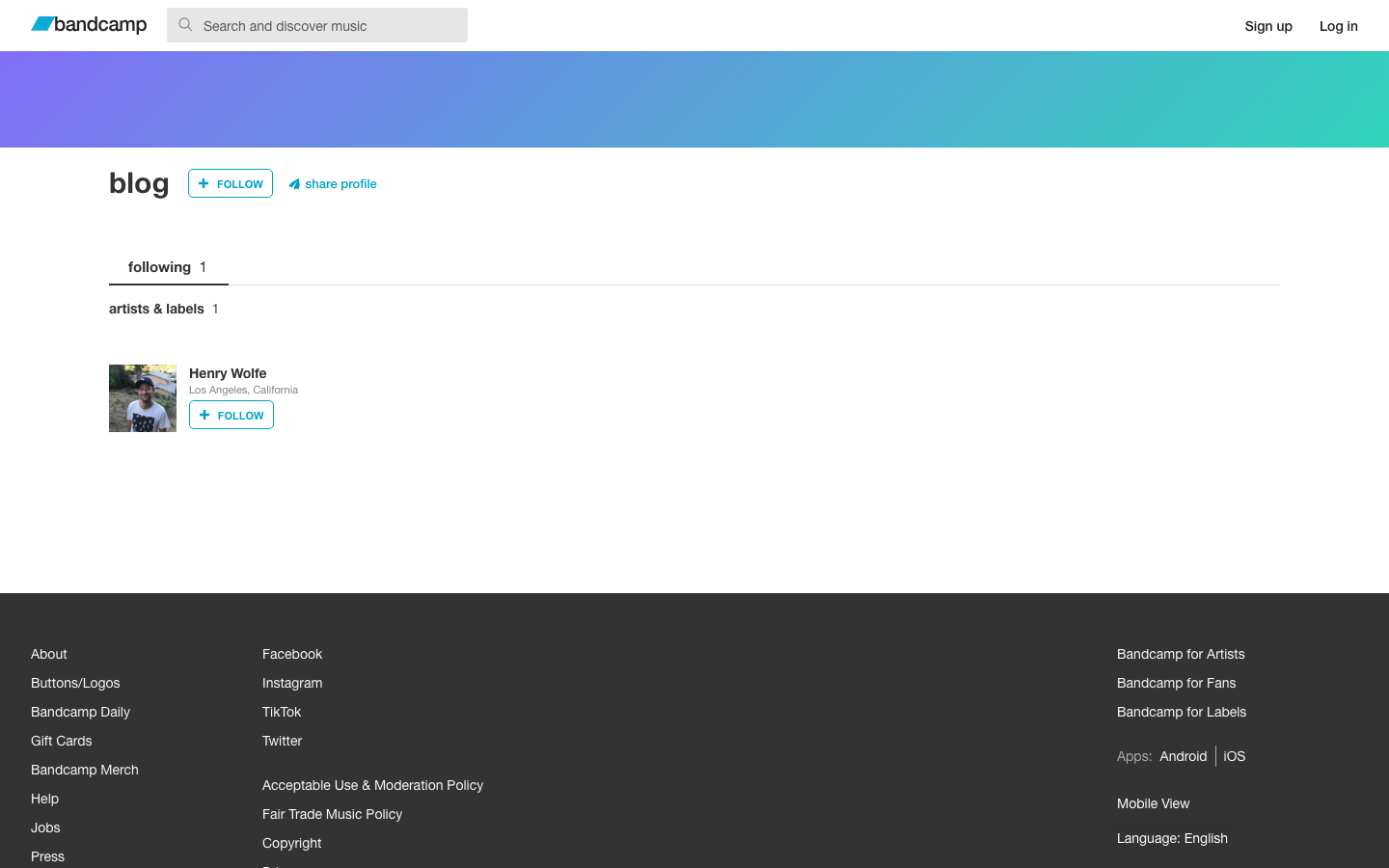This screenshot has width=1389, height=868.
Task: Open Henry Wolfe's profile photo
Action: 143,398
